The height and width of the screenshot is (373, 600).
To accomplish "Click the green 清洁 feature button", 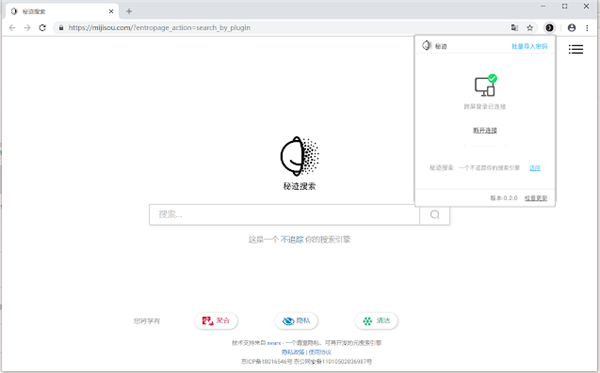I will coord(377,321).
